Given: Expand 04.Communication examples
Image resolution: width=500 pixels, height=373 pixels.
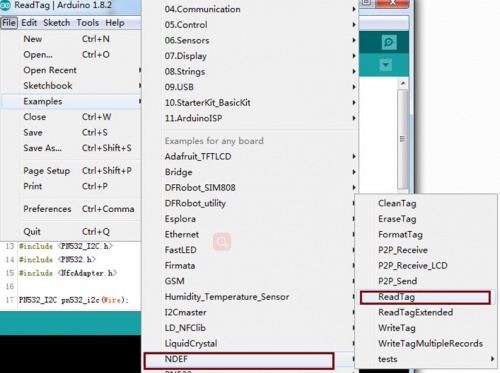Looking at the screenshot, I should tap(251, 9).
